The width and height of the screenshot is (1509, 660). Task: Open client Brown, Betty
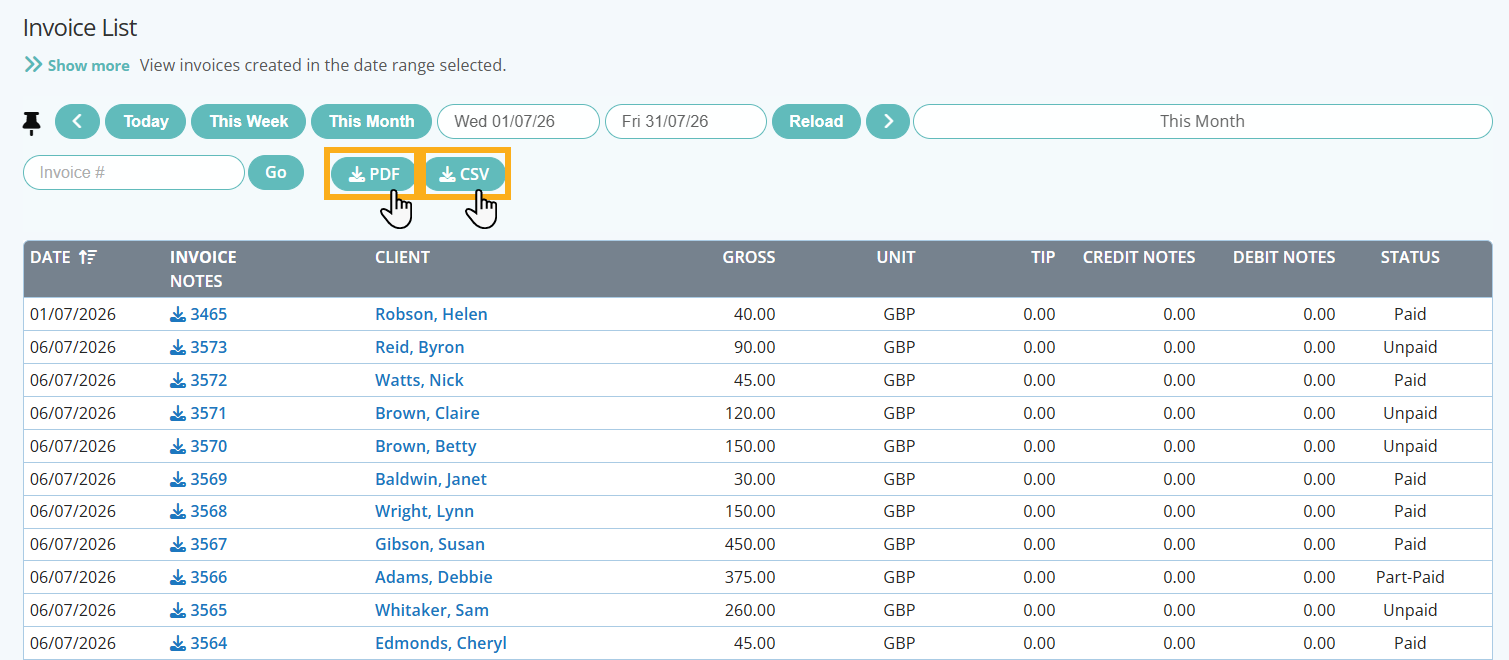pyautogui.click(x=425, y=446)
